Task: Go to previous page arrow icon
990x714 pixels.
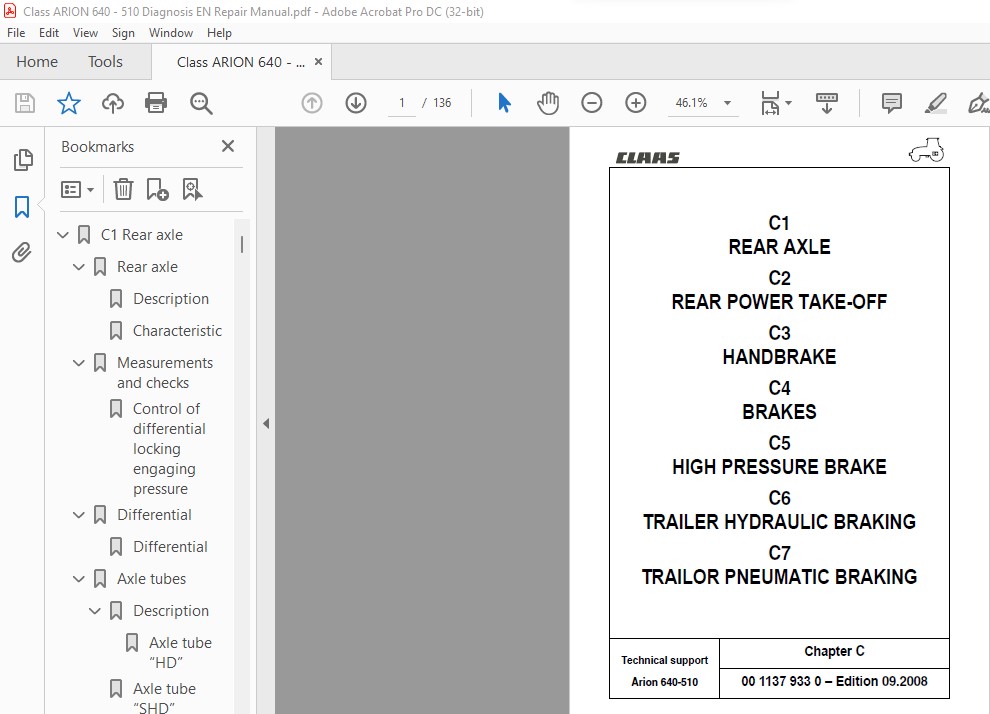Action: (312, 103)
